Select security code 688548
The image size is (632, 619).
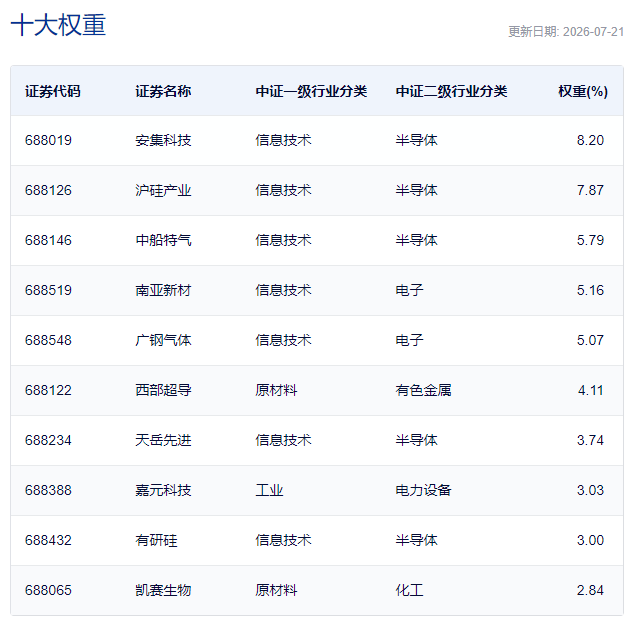coord(48,340)
